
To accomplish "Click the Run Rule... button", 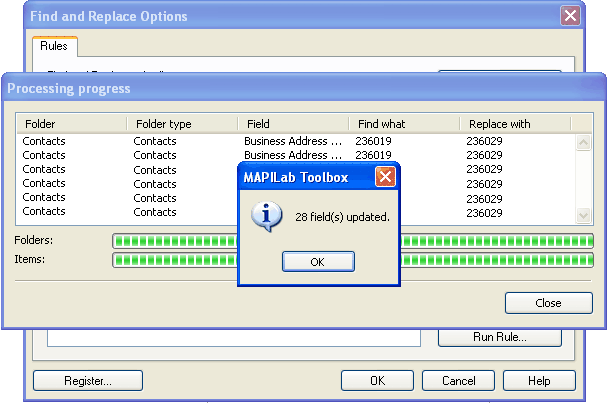I will [499, 337].
